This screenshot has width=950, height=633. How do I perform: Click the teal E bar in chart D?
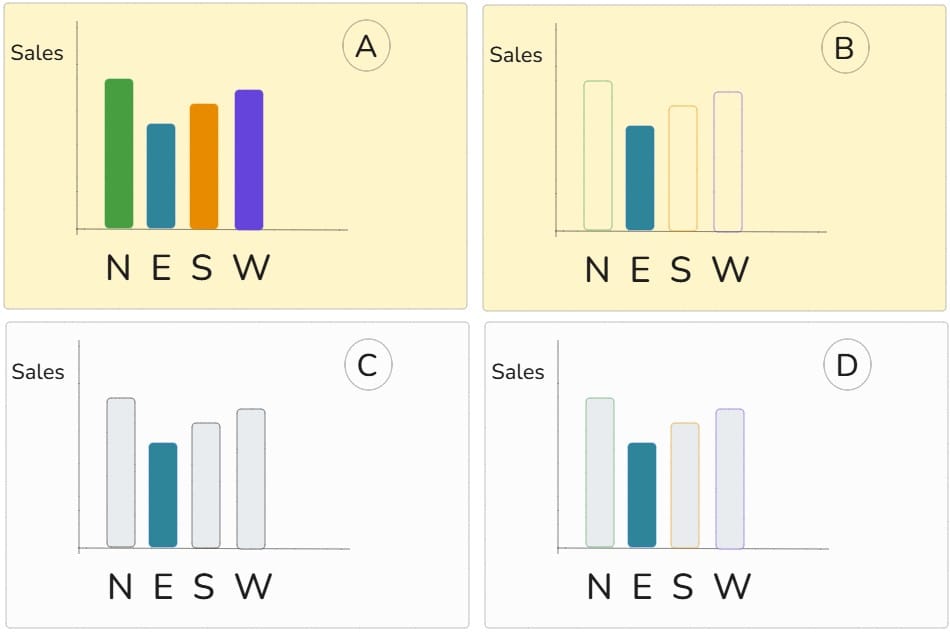(642, 495)
